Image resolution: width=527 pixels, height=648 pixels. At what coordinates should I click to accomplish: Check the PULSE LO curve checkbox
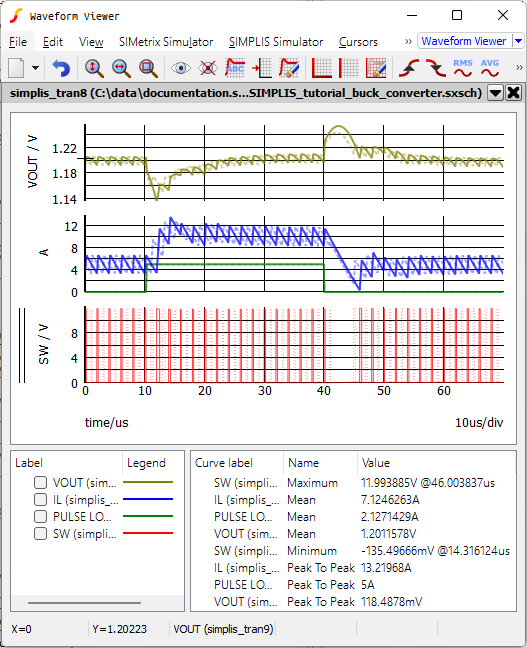coord(40,516)
